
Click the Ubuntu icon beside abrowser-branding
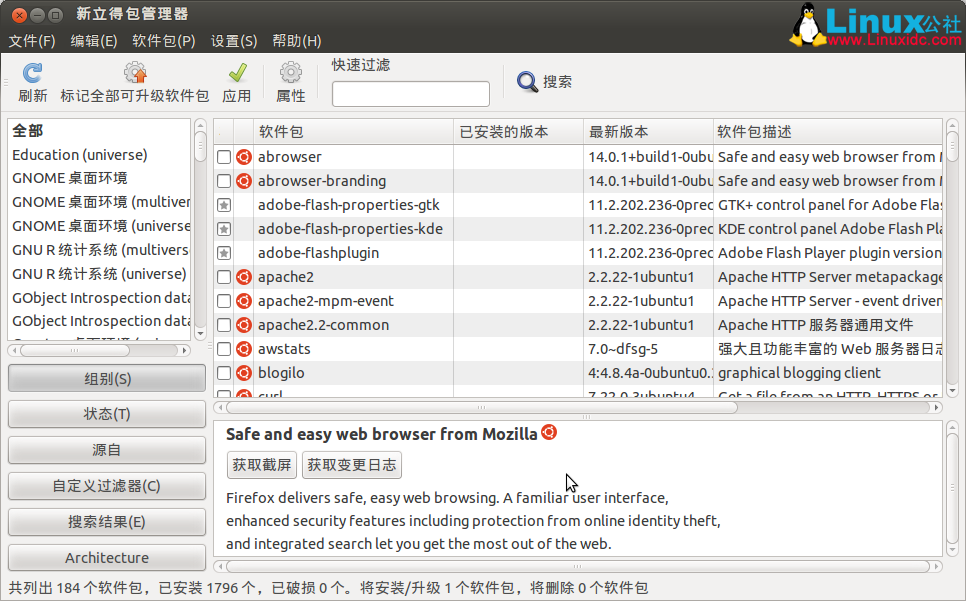click(244, 181)
